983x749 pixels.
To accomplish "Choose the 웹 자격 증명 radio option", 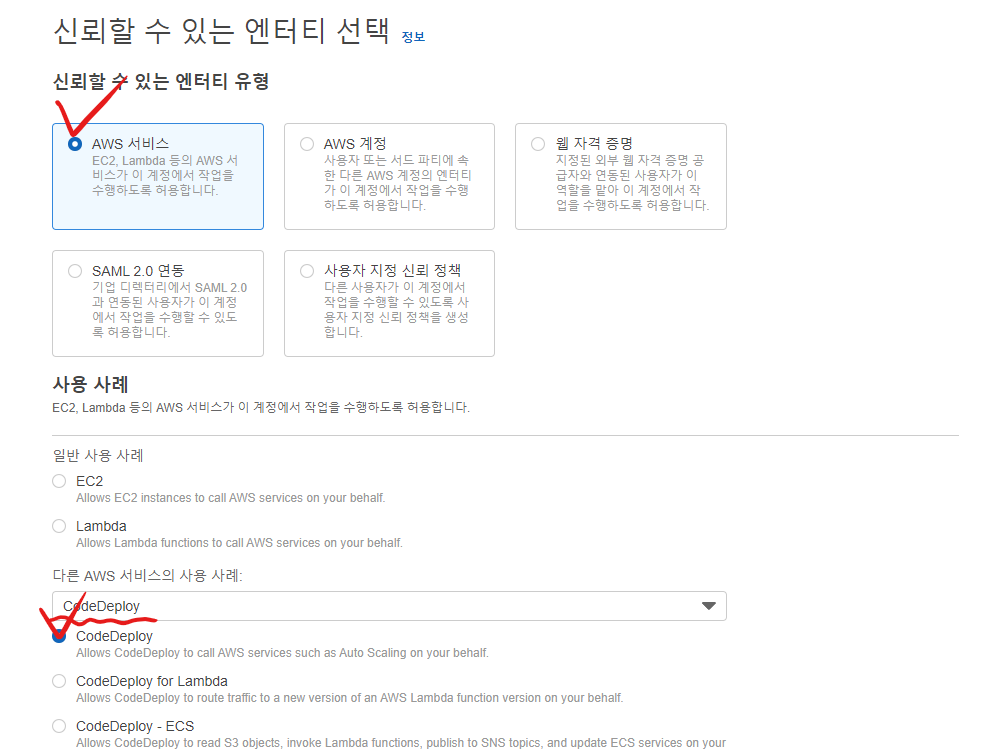I will pos(538,144).
